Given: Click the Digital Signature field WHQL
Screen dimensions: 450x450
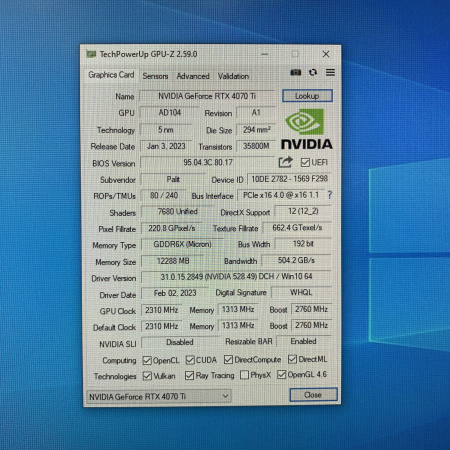Looking at the screenshot, I should point(301,293).
